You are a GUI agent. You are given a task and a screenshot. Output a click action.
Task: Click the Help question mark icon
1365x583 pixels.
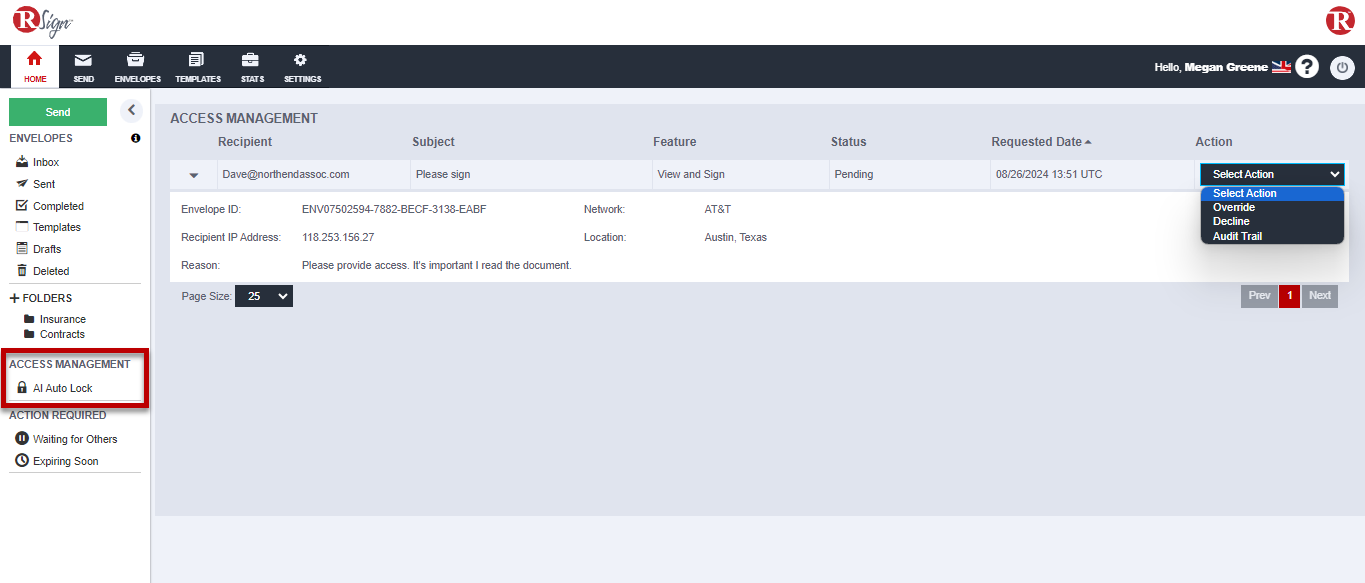point(1307,67)
